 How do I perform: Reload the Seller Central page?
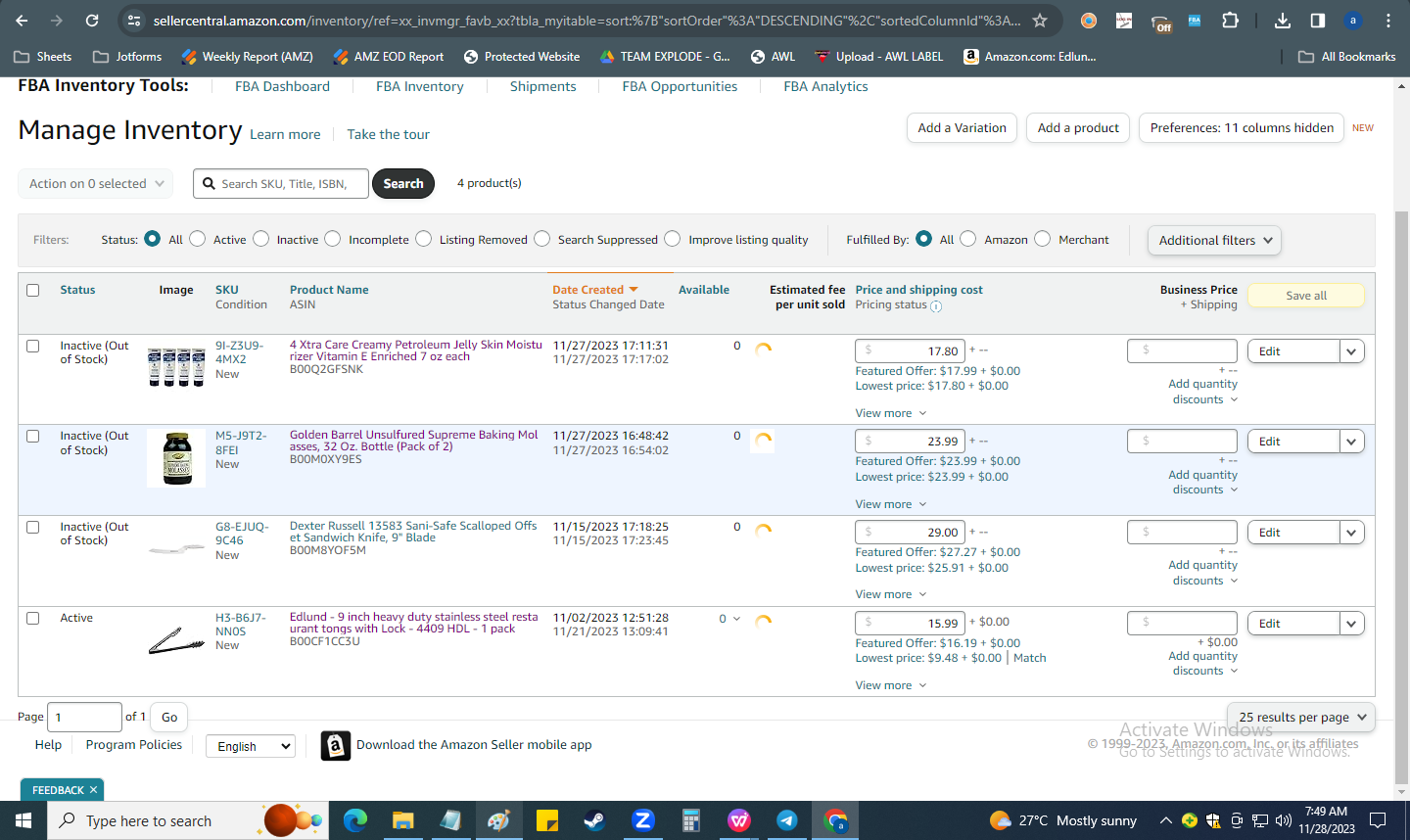click(92, 21)
